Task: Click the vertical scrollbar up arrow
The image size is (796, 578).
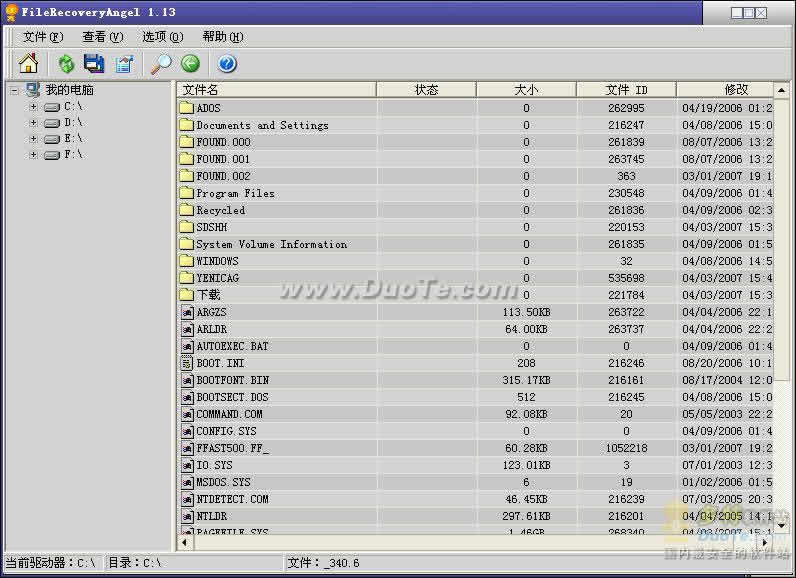Action: 782,90
